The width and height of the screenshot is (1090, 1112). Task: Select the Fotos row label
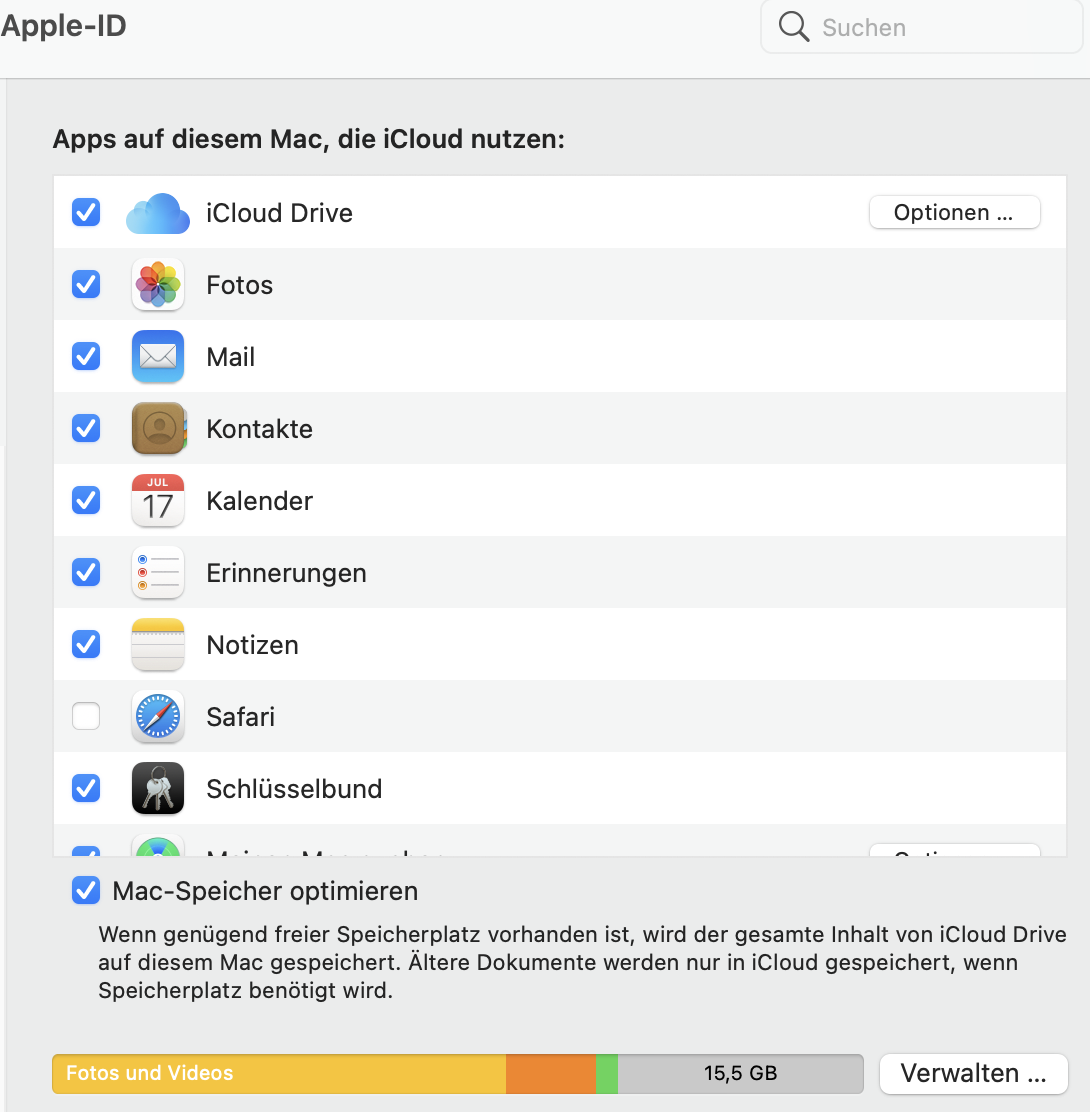240,285
